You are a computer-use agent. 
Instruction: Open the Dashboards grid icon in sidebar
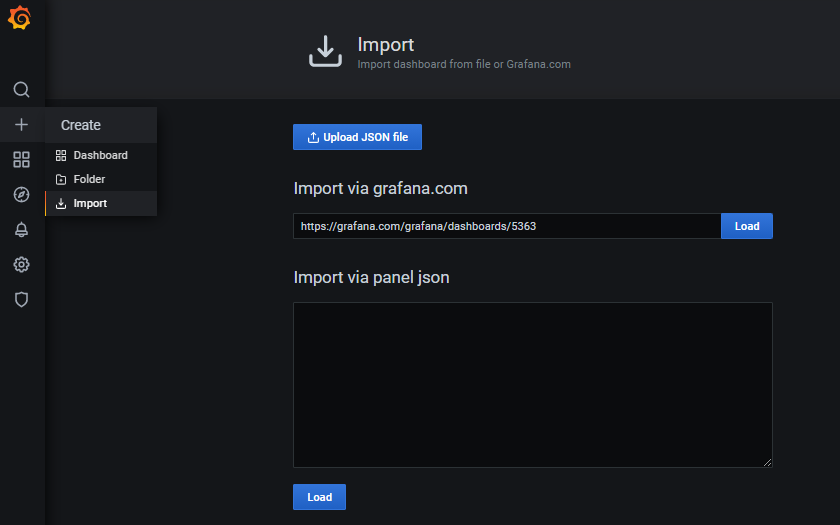point(21,160)
